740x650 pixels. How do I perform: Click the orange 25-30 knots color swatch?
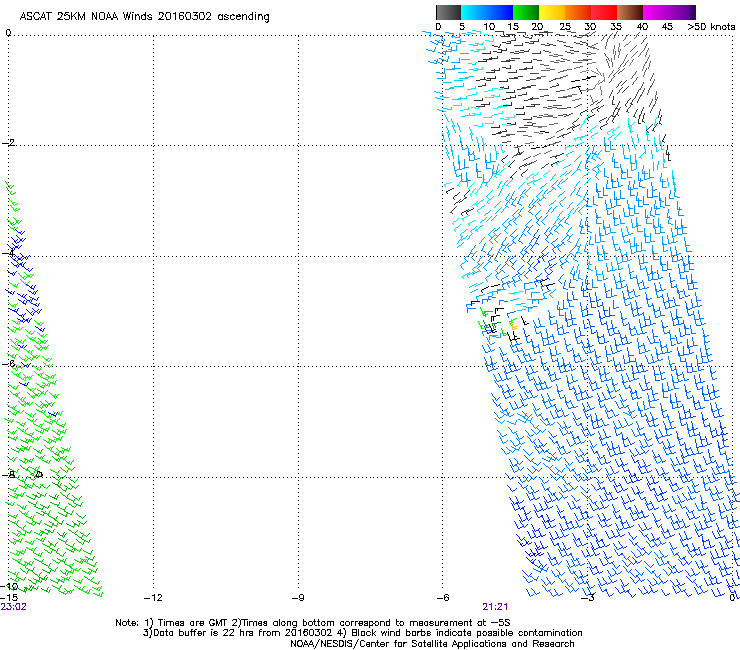[x=578, y=12]
